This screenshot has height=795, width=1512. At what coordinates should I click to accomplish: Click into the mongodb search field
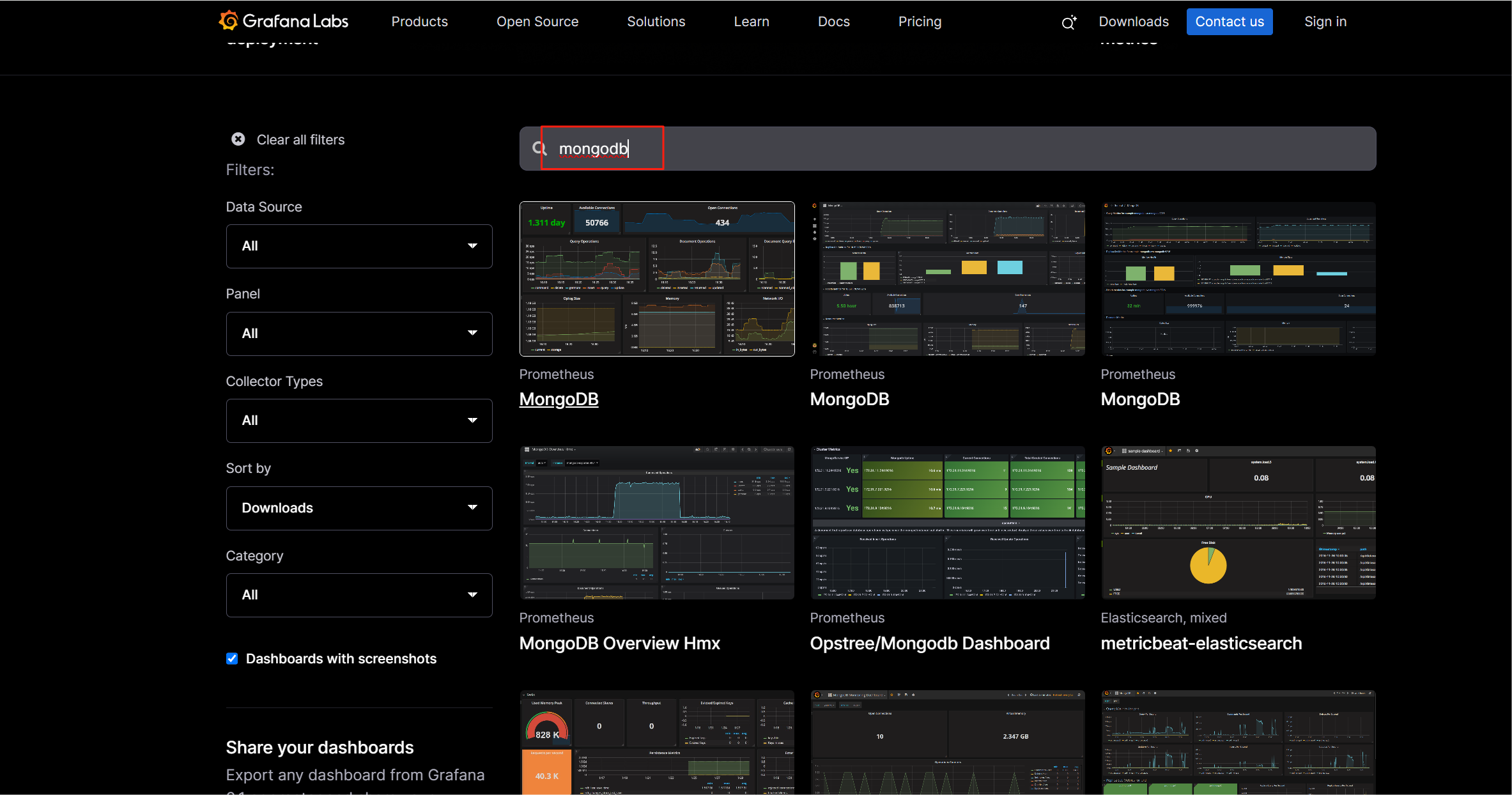click(895, 149)
